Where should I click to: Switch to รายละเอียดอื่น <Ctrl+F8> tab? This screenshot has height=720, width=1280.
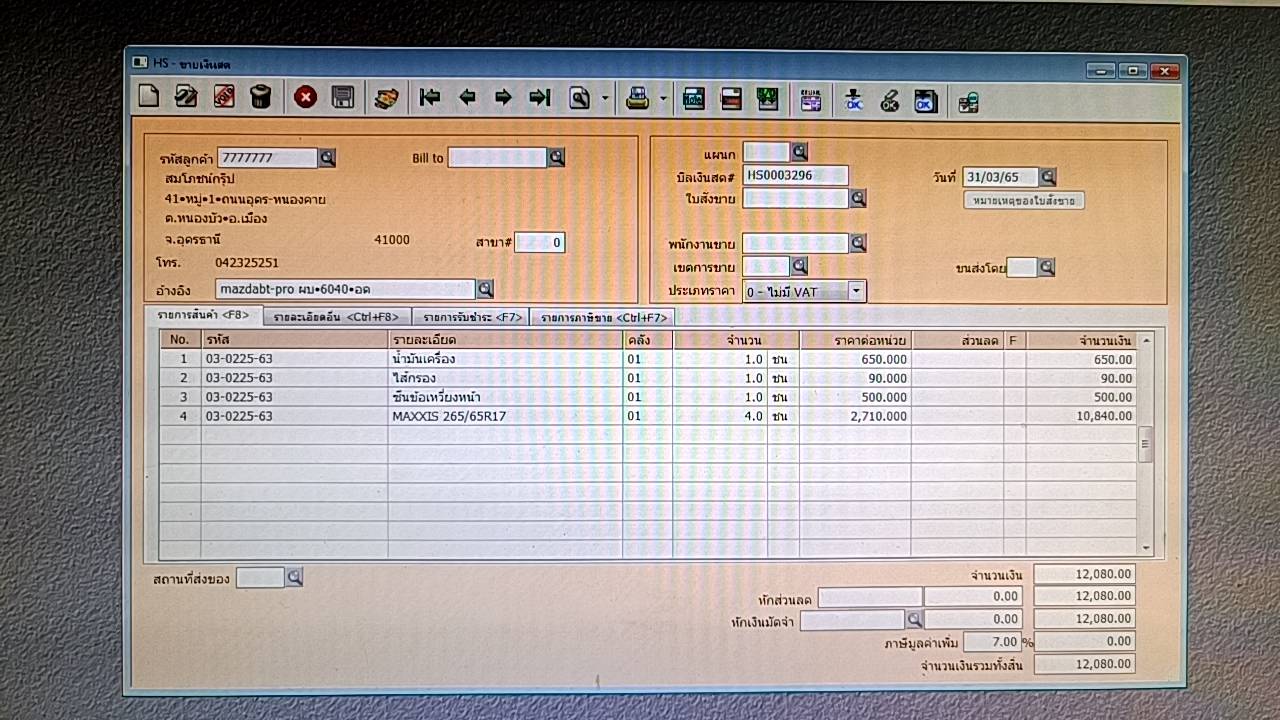point(336,317)
